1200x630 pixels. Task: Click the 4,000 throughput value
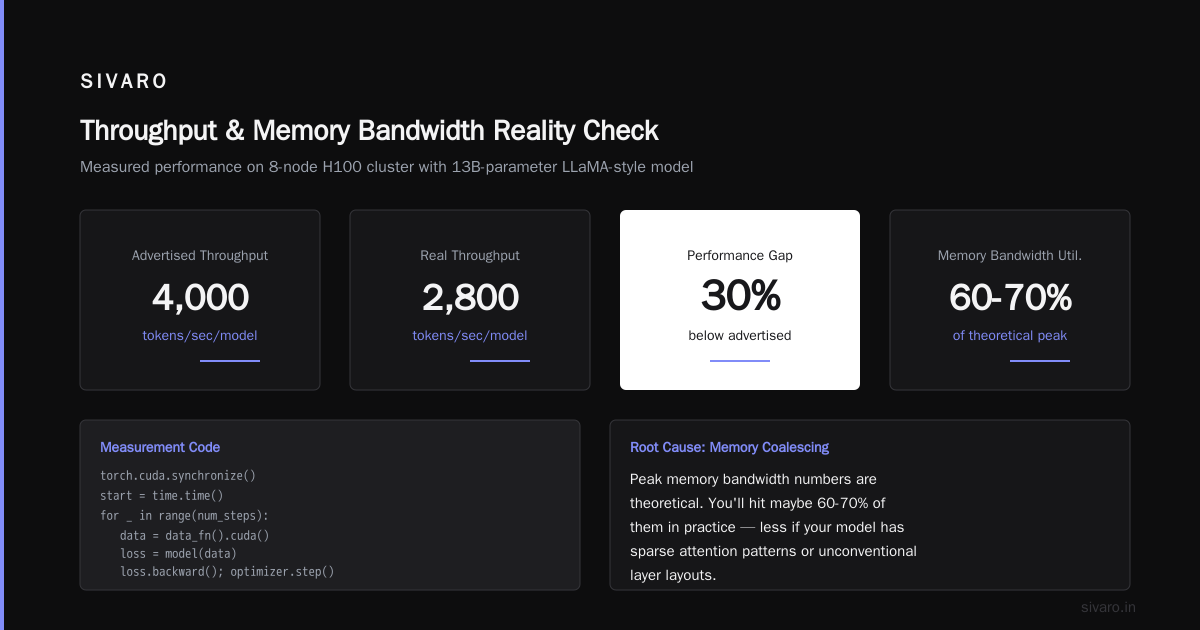pos(200,297)
